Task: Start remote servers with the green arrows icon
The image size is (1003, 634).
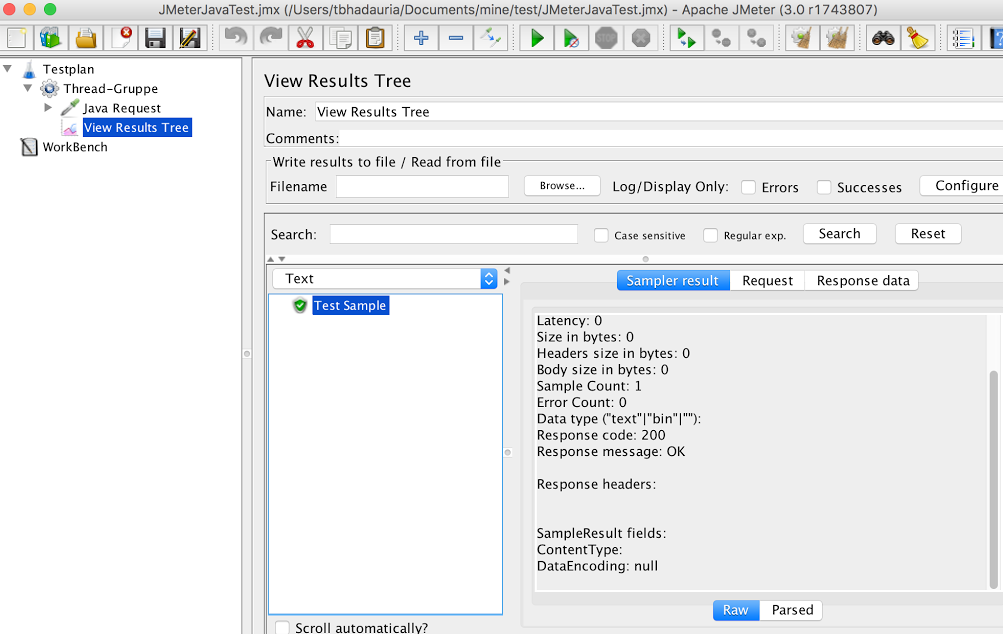Action: (x=686, y=38)
